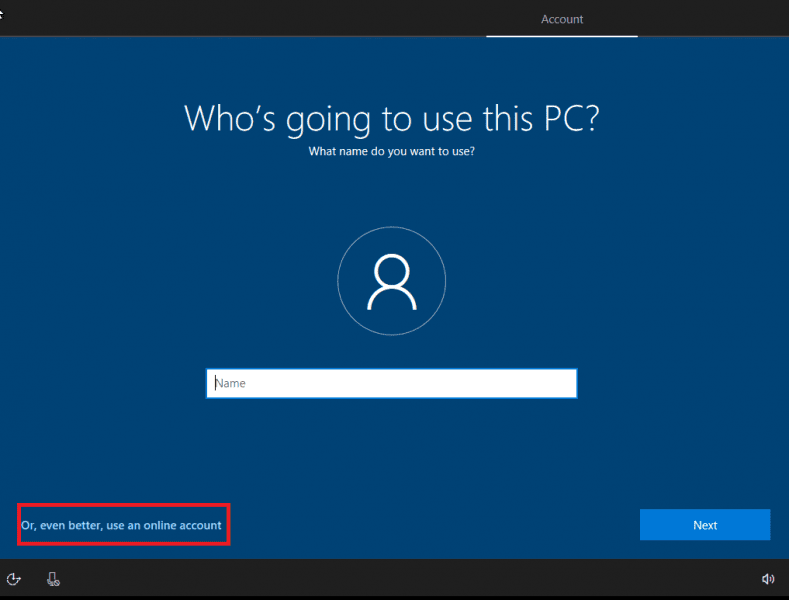Open the Ease of Access icon
This screenshot has width=789, height=600.
[14, 579]
